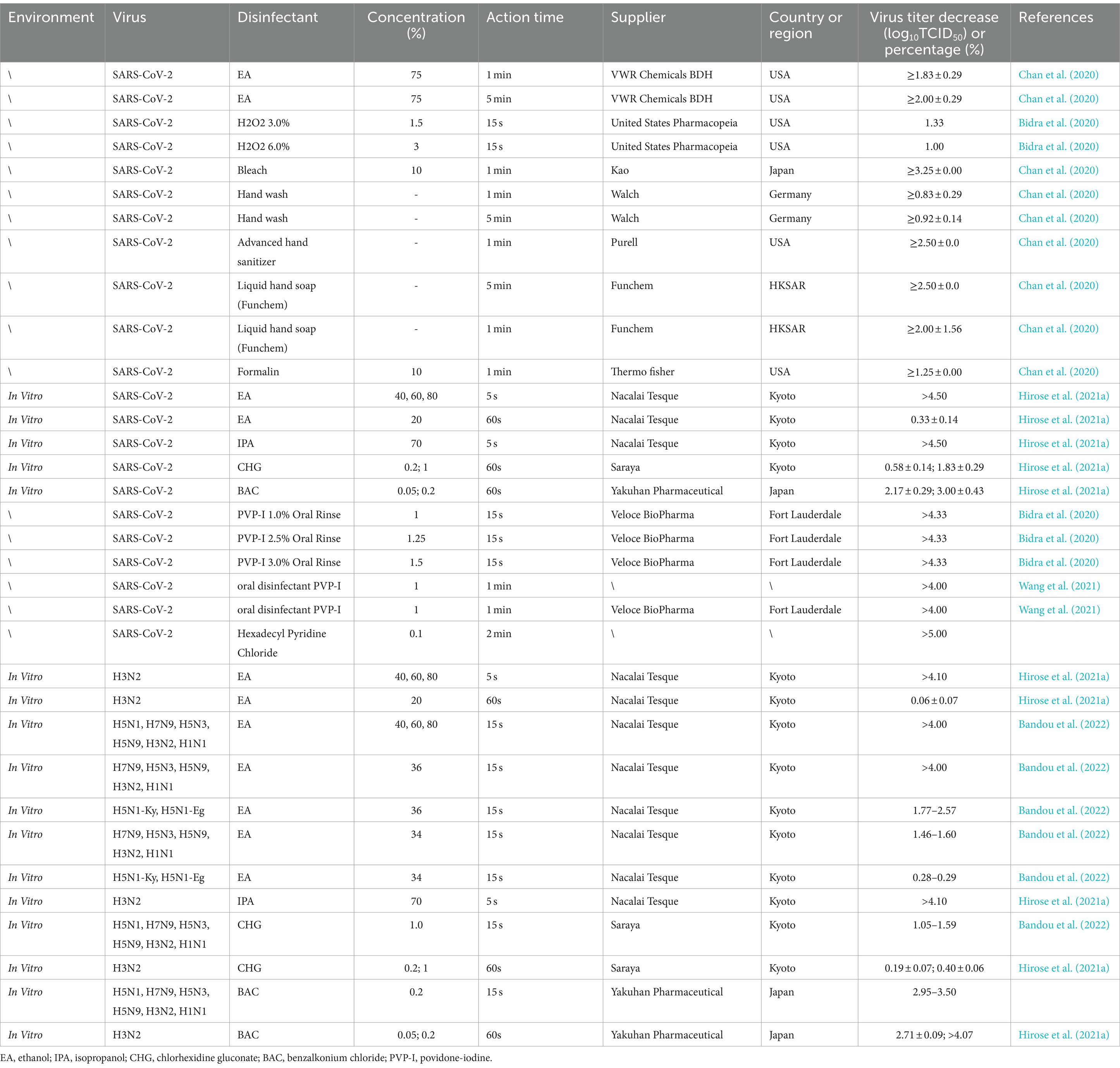Open Bidra et al. (2020) link for PVP-I 3.0% Oral Rinse
1120x1068 pixels.
click(1058, 562)
